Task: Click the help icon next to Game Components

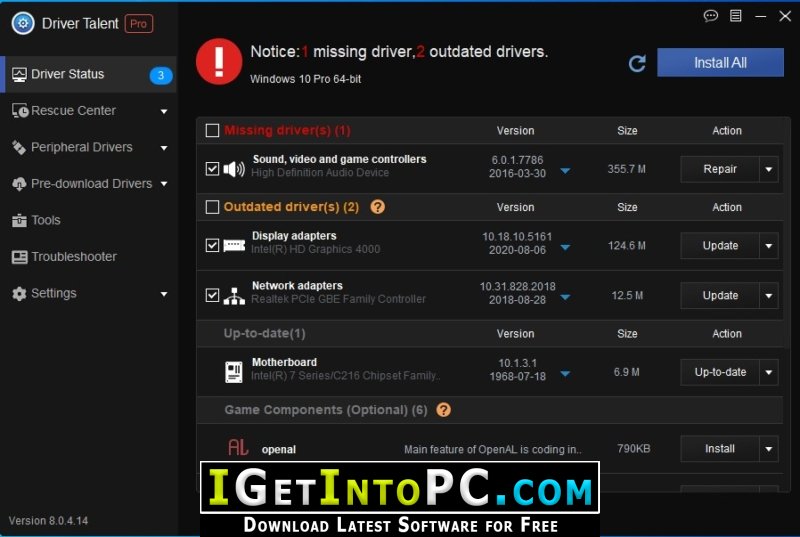Action: click(x=444, y=410)
